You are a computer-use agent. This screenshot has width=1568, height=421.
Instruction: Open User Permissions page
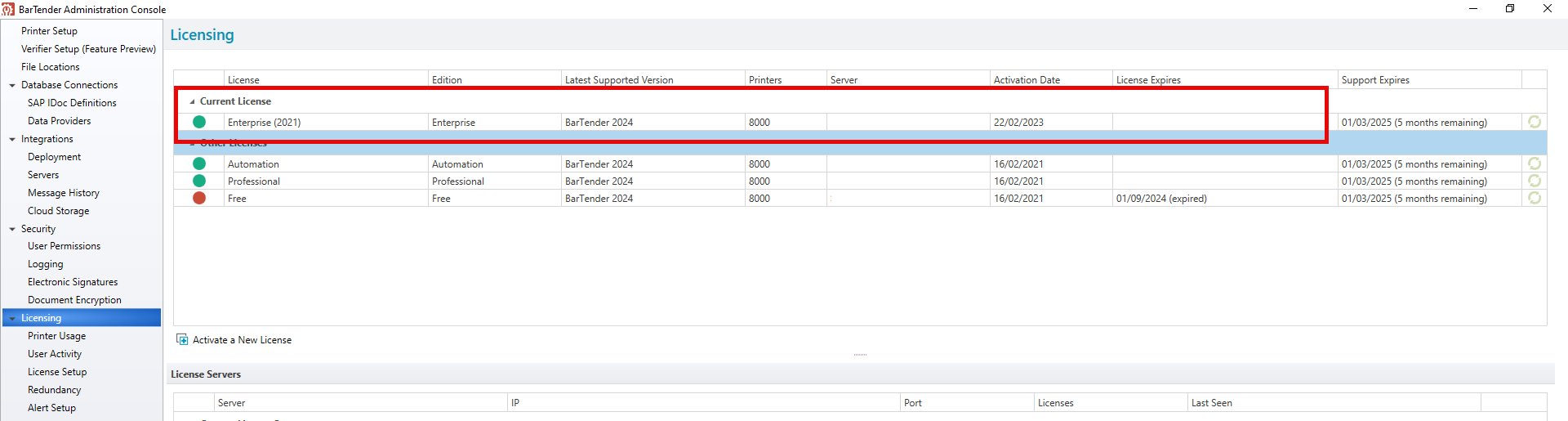pos(64,246)
